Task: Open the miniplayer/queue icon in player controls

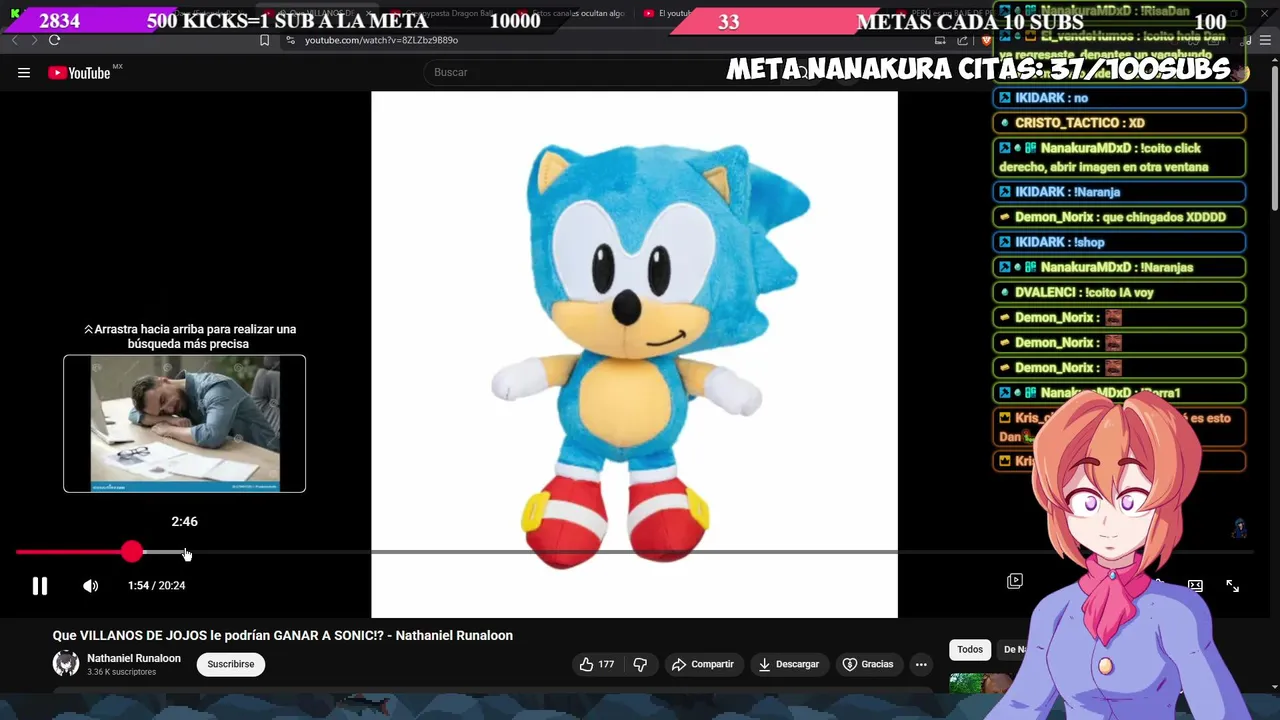Action: coord(1015,581)
